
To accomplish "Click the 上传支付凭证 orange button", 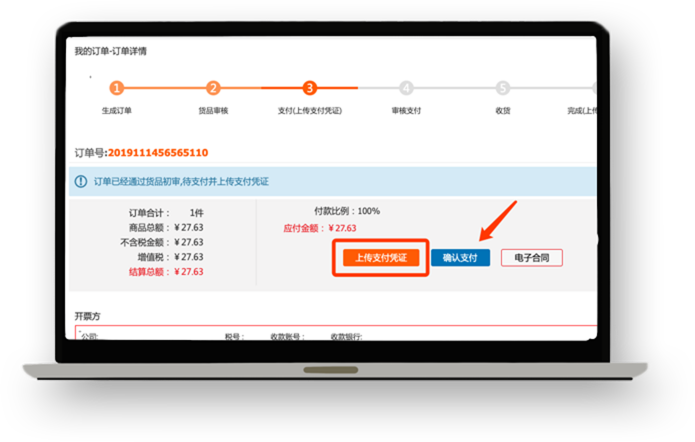I will tap(379, 258).
